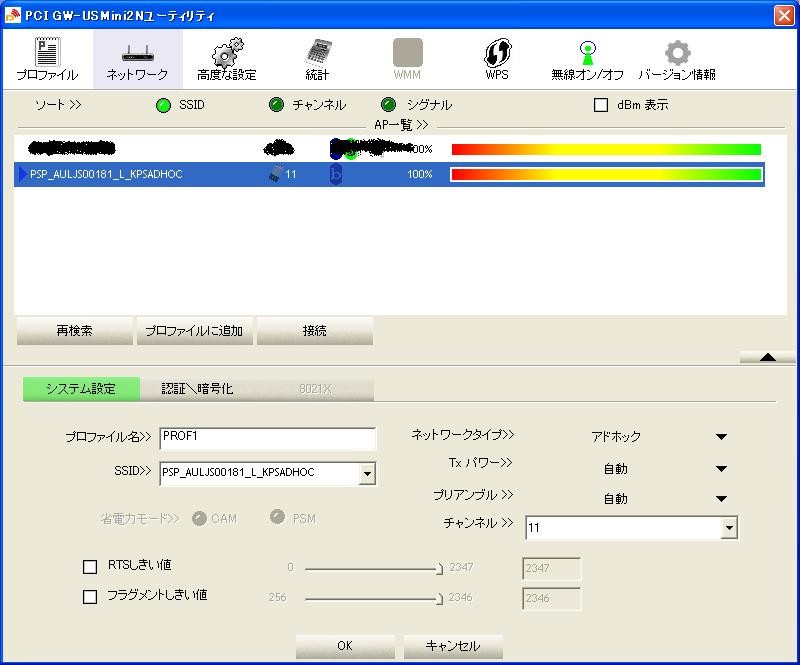Screen dimensions: 800x665
Task: Click the 接続 connect button
Action: click(x=315, y=330)
